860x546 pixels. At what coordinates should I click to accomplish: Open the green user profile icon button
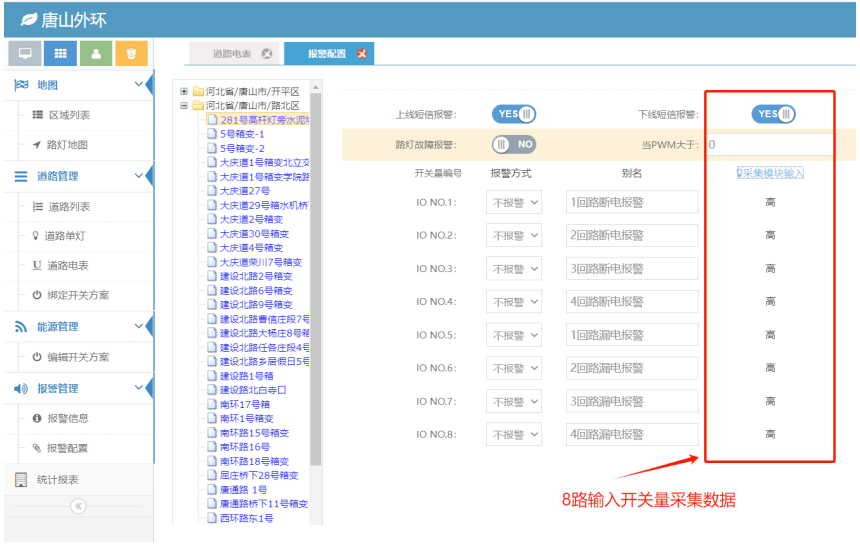(96, 53)
